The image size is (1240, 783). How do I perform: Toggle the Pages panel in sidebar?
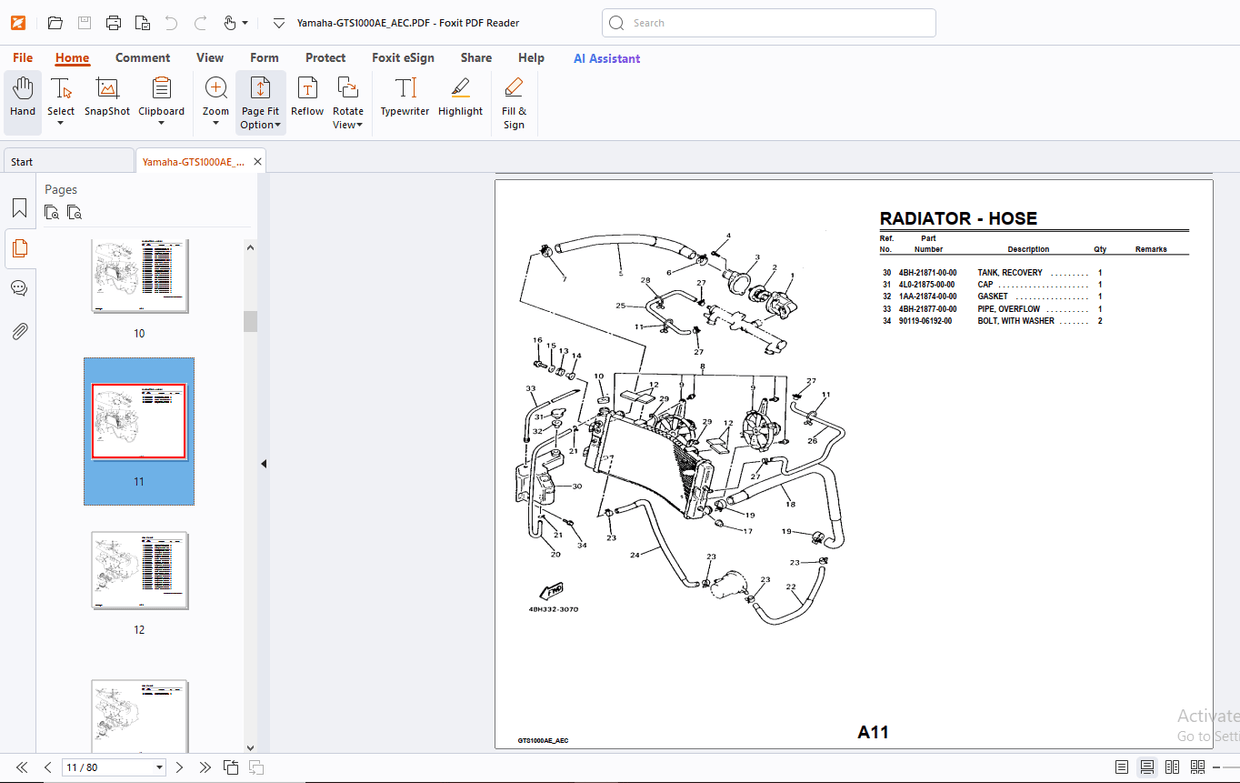click(x=19, y=249)
